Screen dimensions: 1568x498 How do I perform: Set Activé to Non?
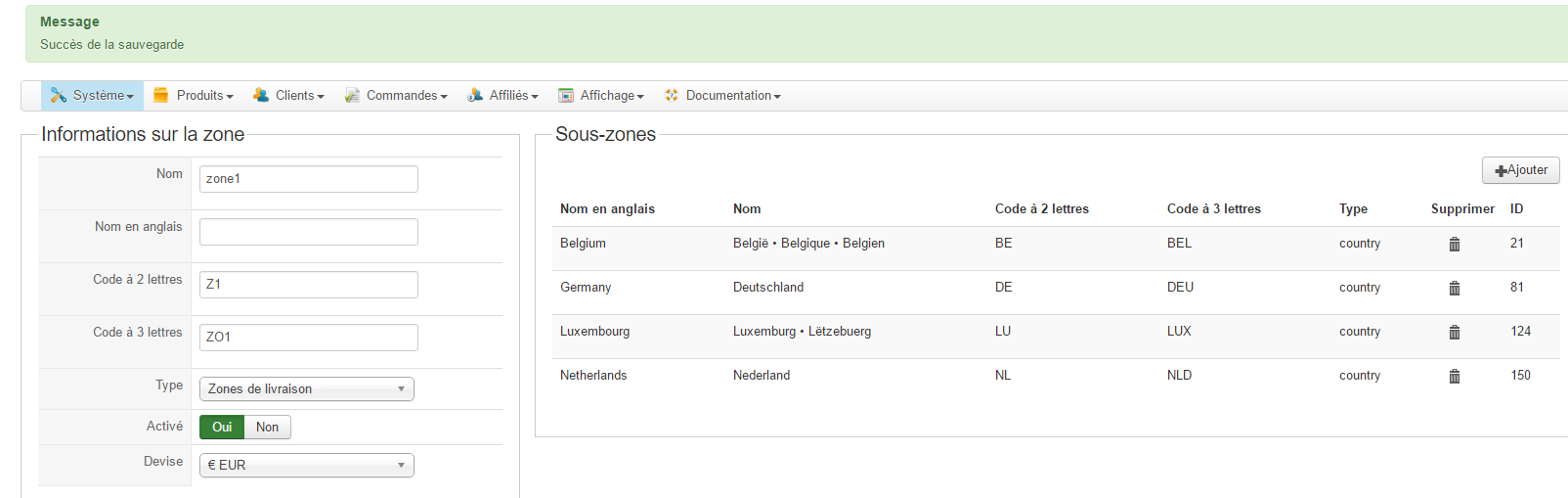click(x=267, y=427)
